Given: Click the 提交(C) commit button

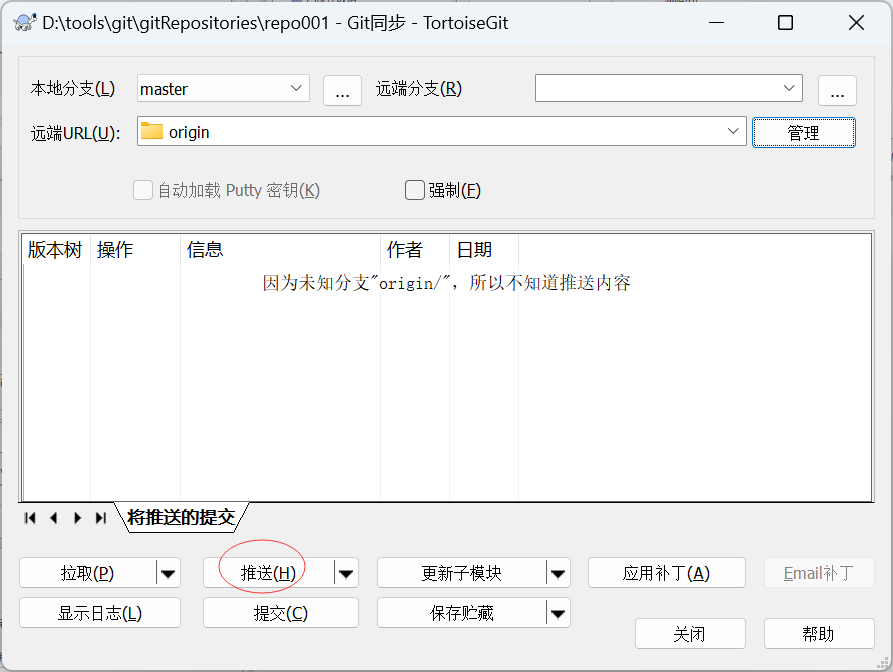Looking at the screenshot, I should [281, 613].
